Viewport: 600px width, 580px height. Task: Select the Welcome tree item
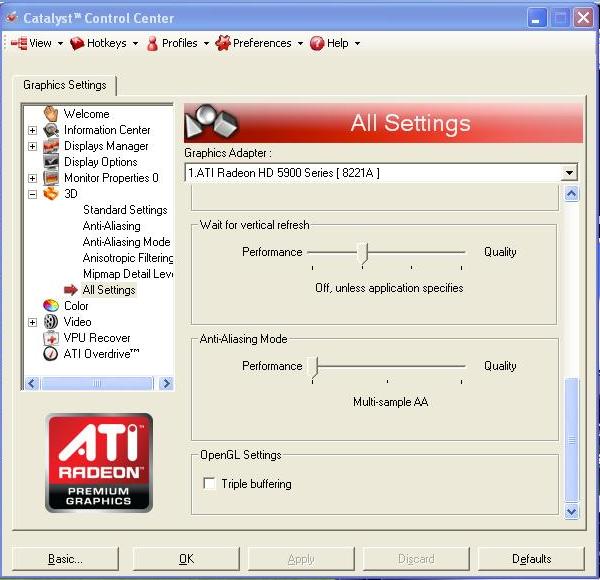86,114
